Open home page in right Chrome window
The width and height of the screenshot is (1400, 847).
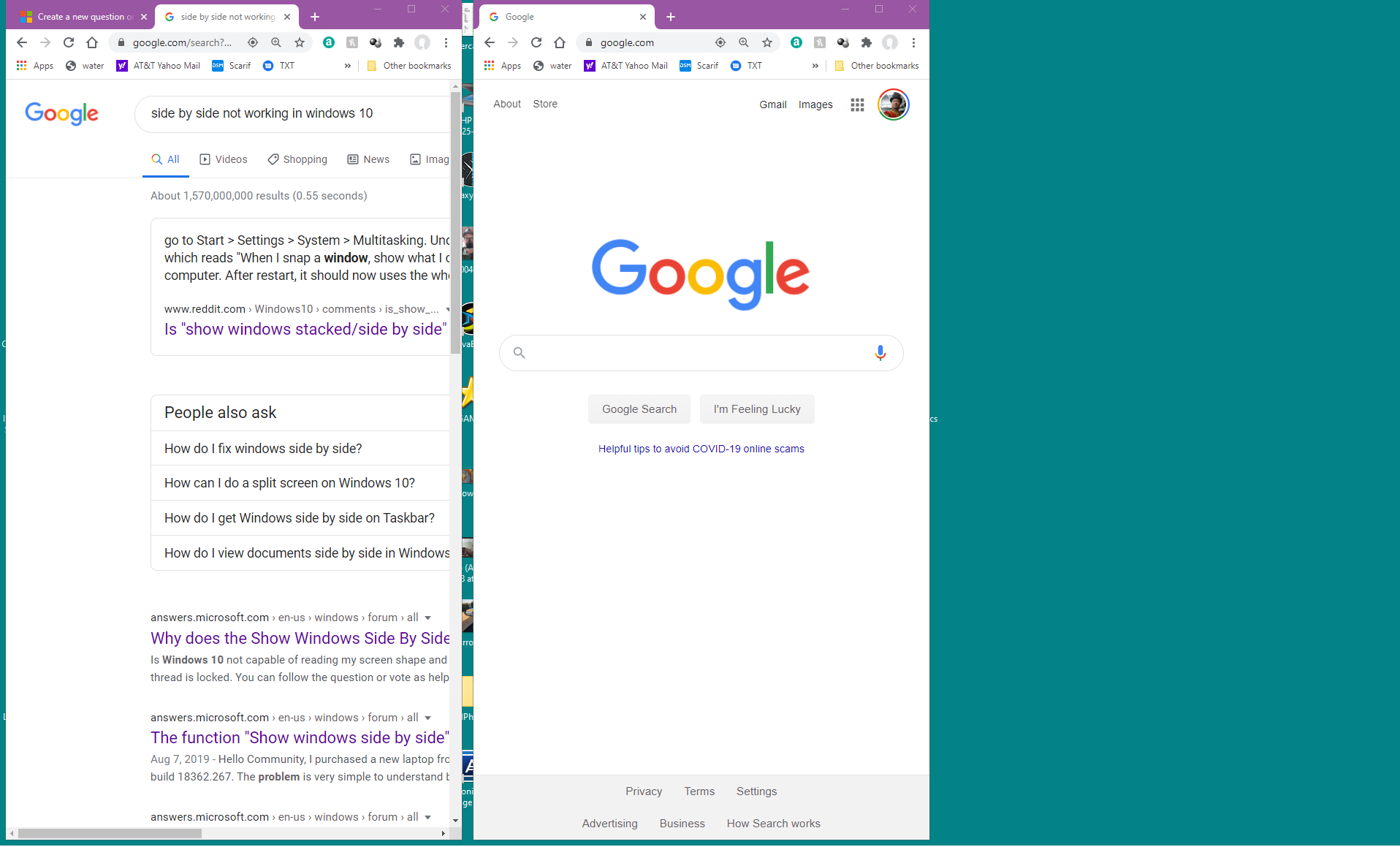[560, 42]
